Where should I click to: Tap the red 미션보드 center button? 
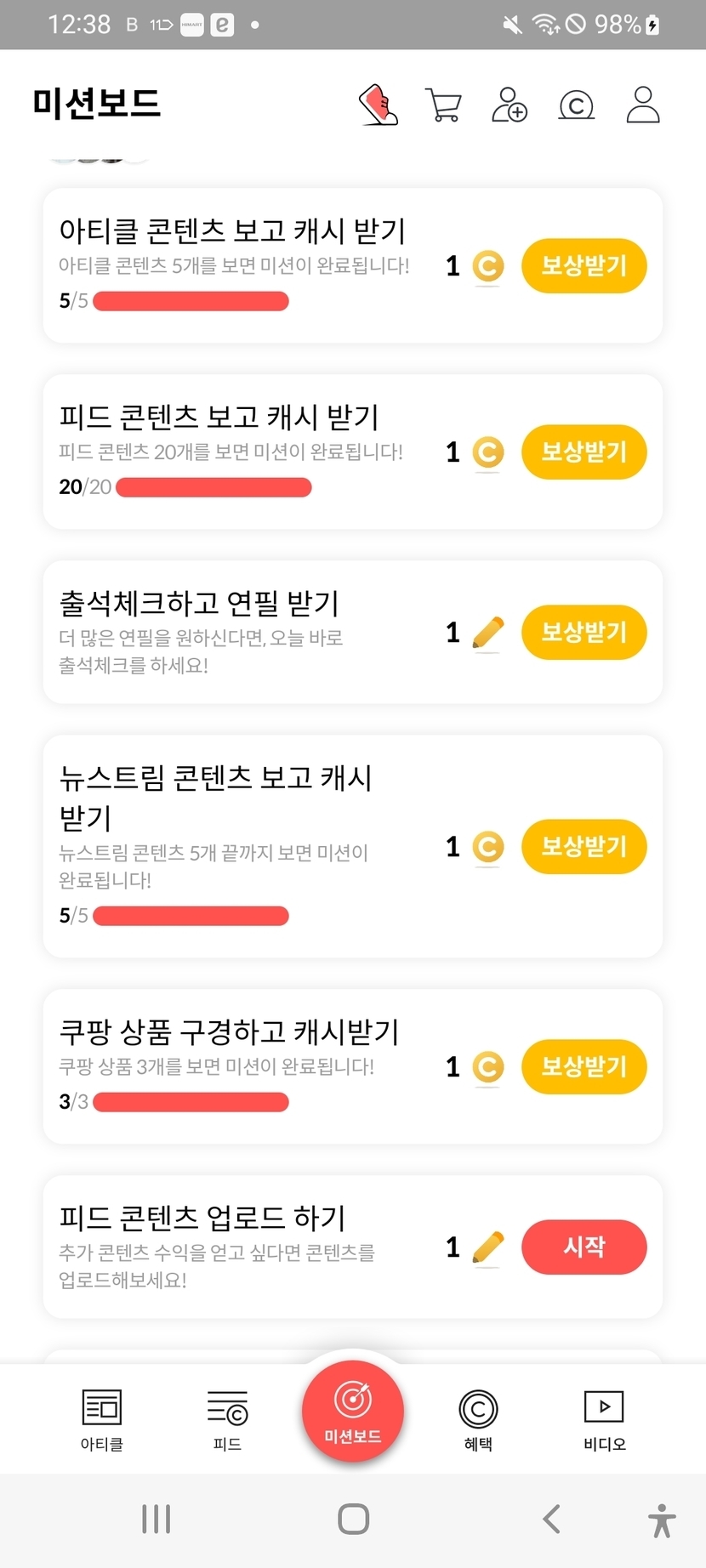tap(353, 1411)
